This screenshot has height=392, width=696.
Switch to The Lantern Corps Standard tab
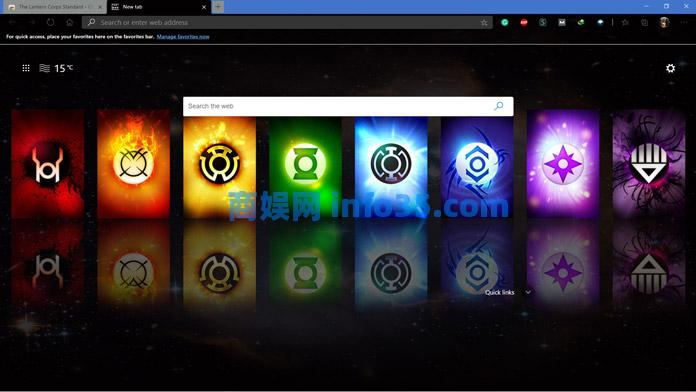coord(53,7)
